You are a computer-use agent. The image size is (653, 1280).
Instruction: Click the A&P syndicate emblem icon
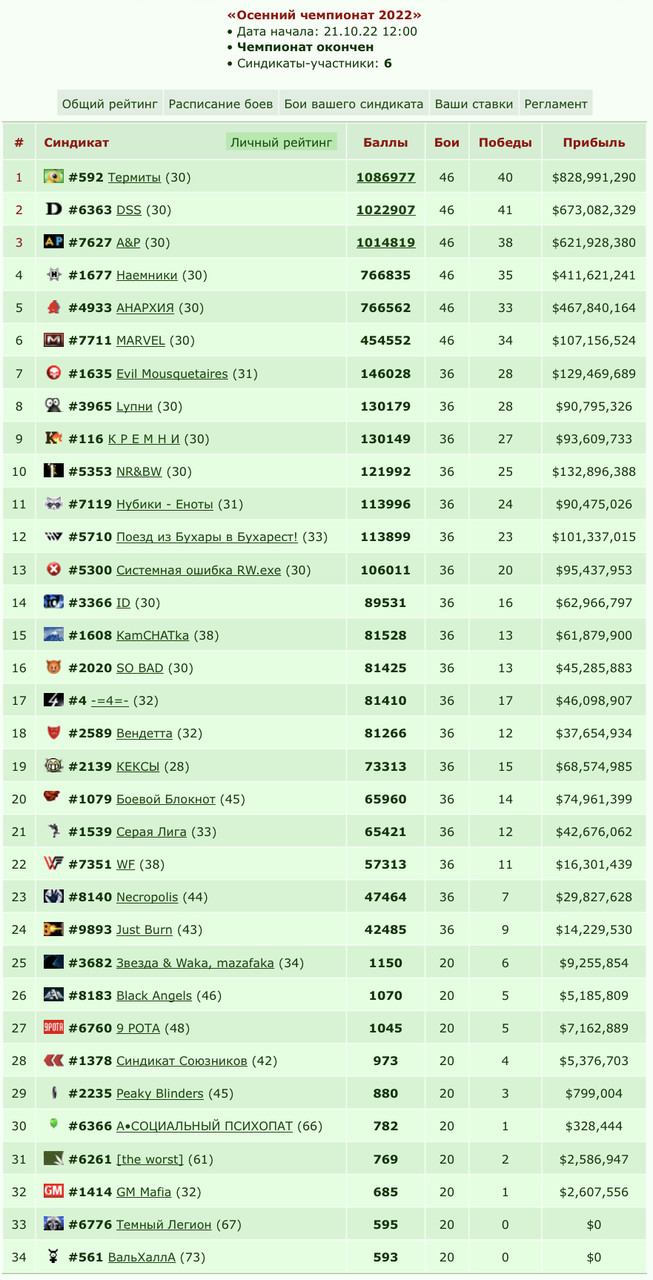click(x=54, y=242)
